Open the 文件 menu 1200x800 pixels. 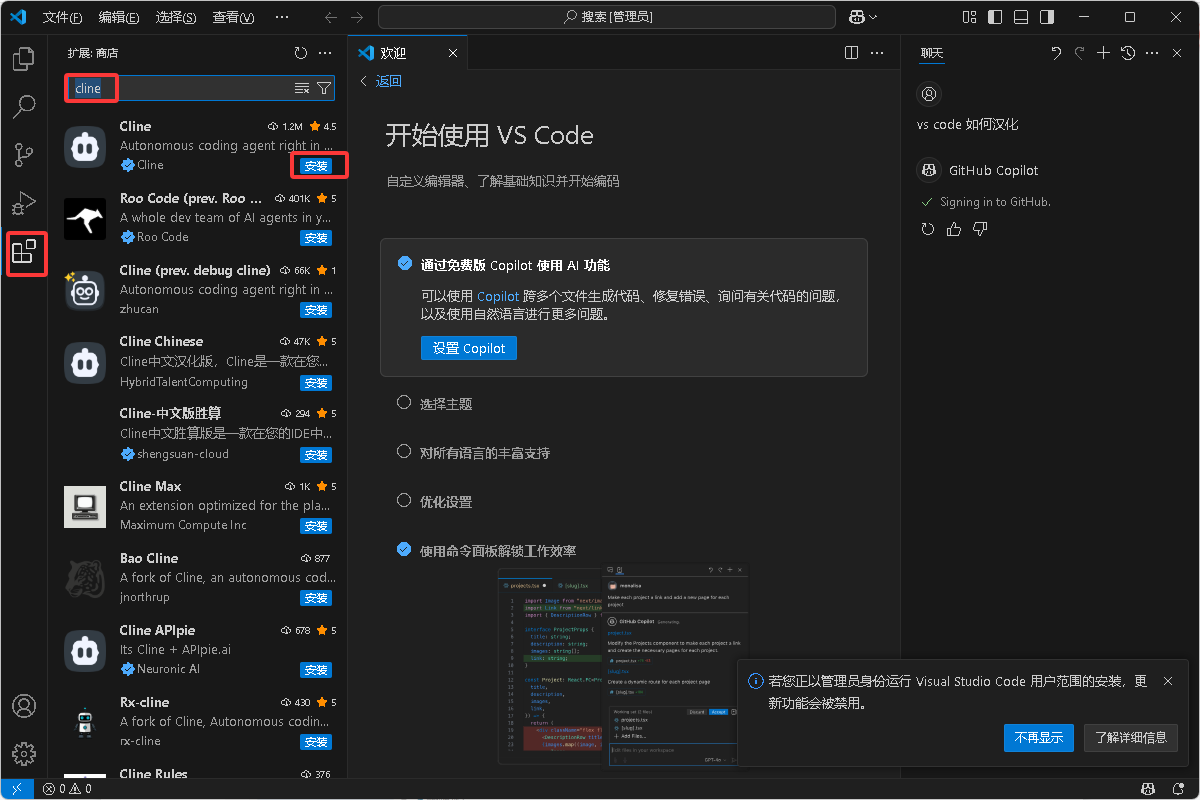pyautogui.click(x=62, y=17)
